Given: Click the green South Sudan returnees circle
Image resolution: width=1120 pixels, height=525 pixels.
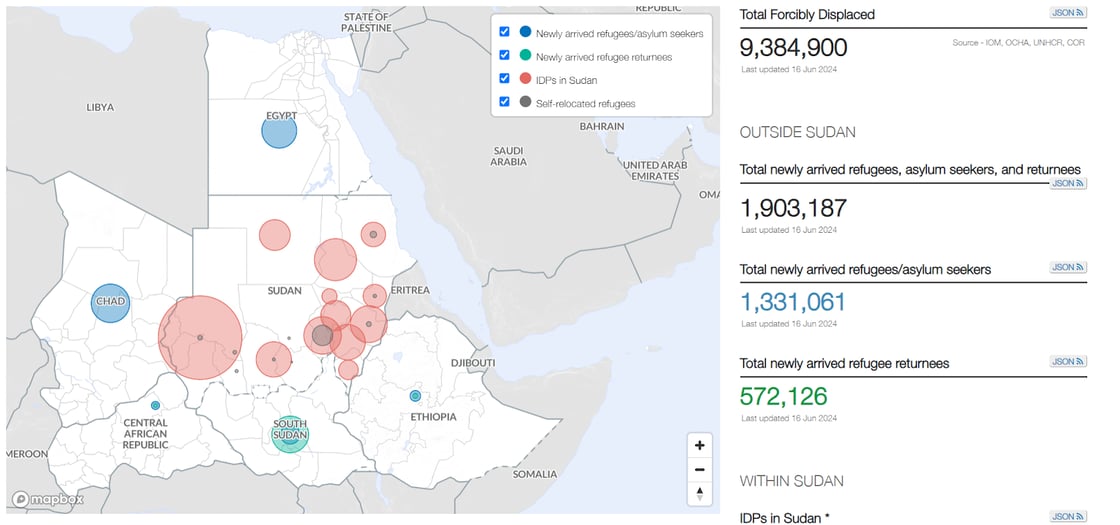Looking at the screenshot, I should (x=290, y=434).
